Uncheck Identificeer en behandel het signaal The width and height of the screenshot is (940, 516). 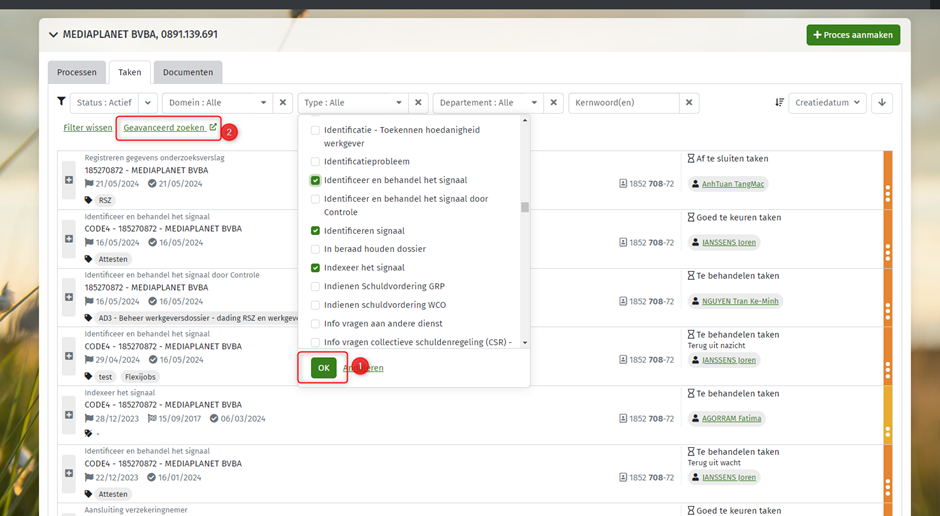pos(315,180)
